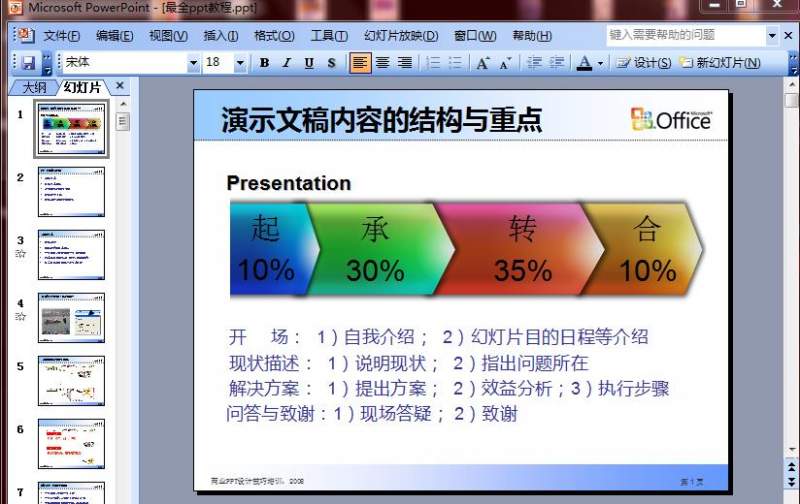Select Center alignment

tap(383, 63)
